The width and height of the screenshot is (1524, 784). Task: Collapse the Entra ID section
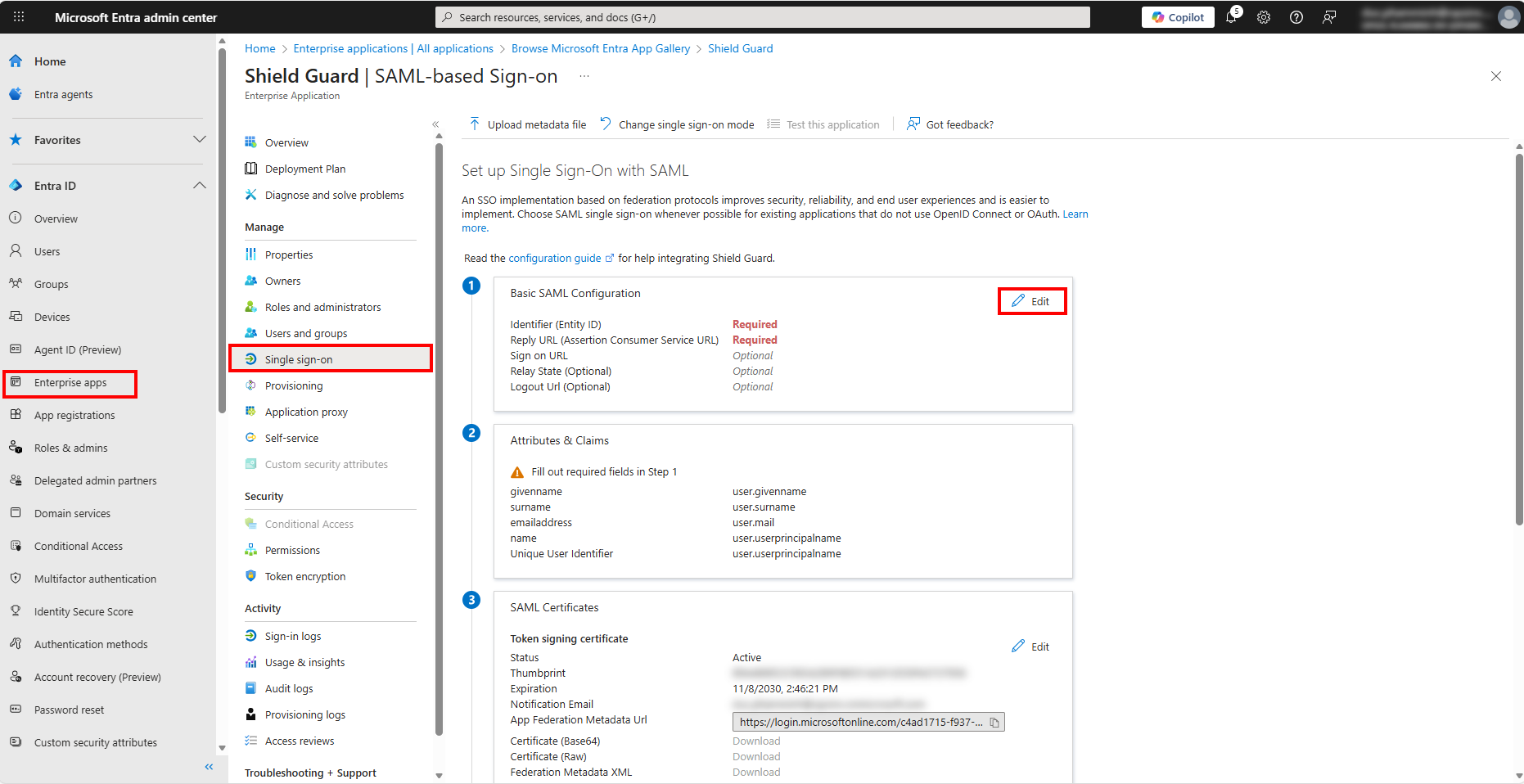pos(199,186)
